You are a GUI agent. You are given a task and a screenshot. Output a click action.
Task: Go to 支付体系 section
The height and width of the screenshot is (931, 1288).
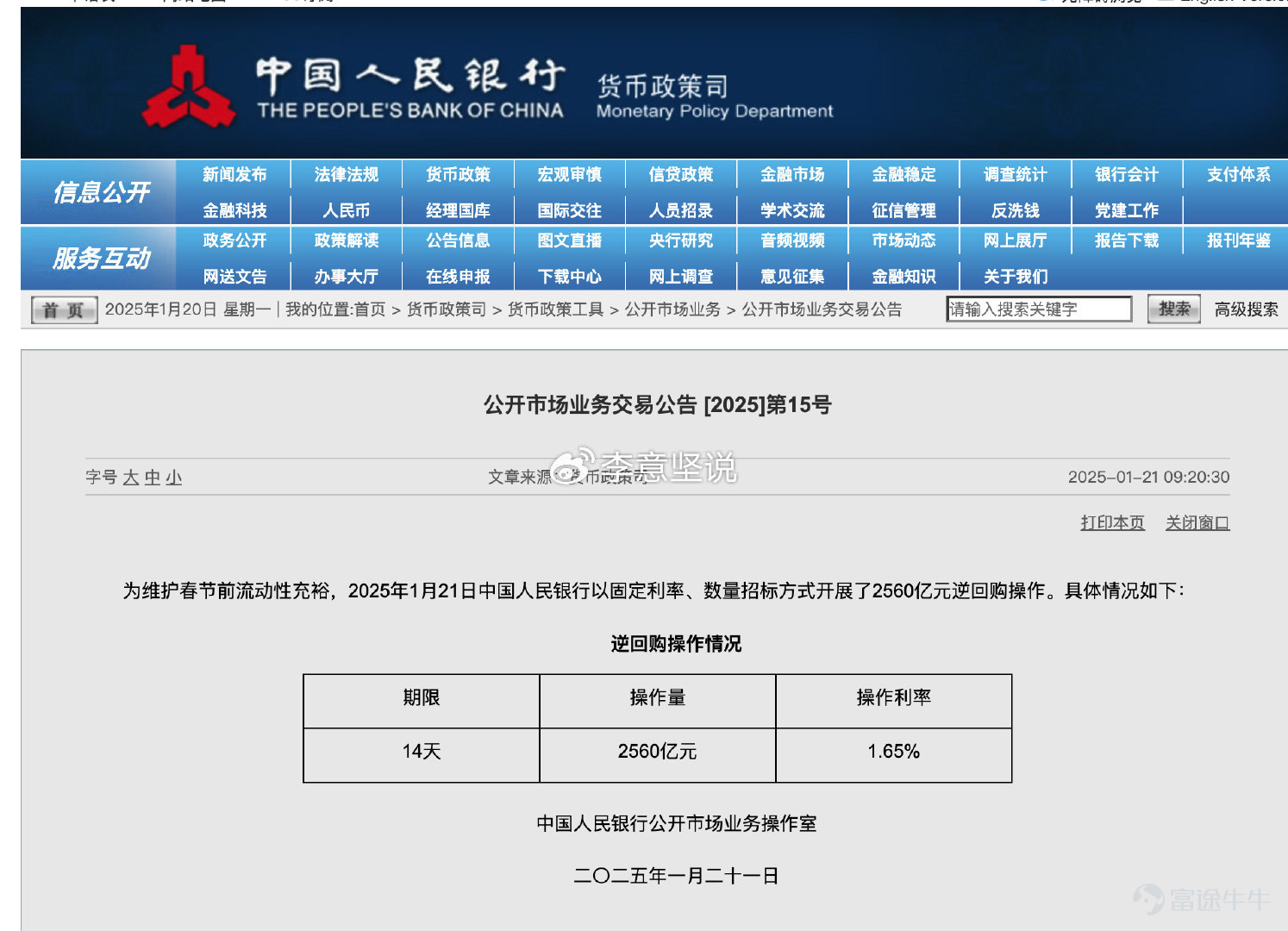[1239, 175]
